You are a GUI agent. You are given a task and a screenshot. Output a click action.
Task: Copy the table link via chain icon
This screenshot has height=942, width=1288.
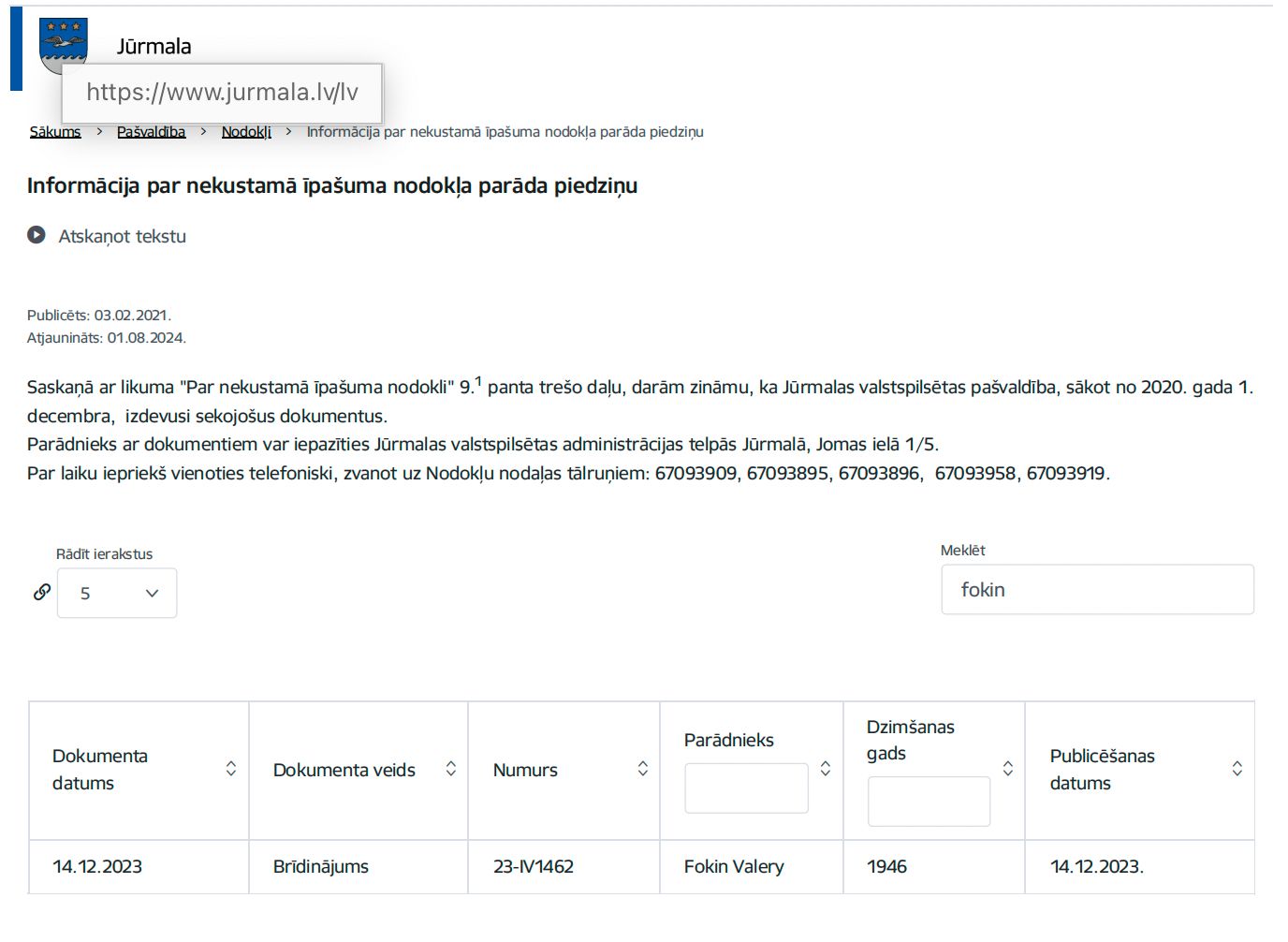click(x=42, y=592)
